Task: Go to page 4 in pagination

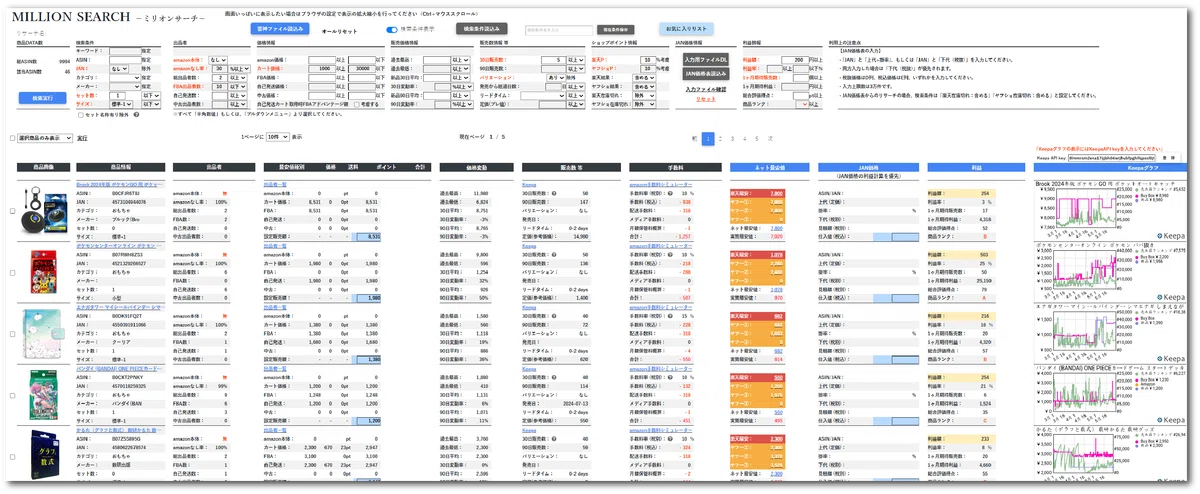Action: [x=745, y=139]
